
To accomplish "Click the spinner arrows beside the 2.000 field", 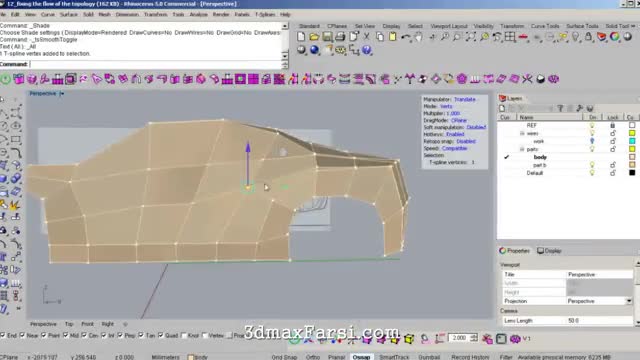I will point(473,338).
